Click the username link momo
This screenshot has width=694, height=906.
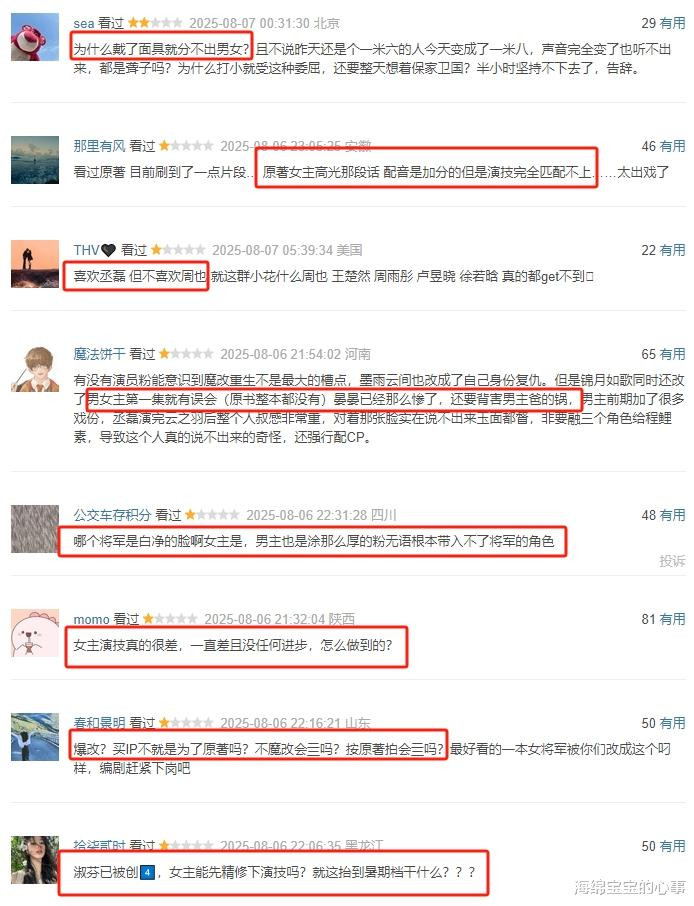click(x=91, y=619)
